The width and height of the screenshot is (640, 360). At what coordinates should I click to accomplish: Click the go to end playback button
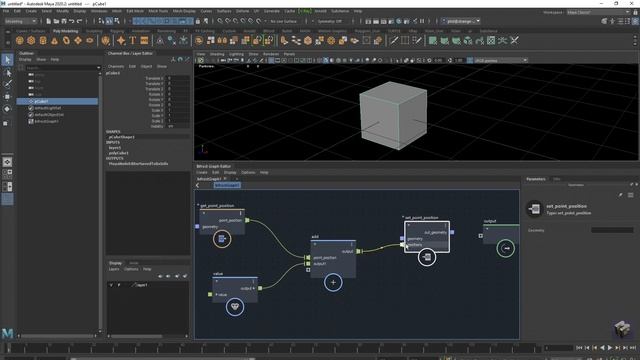point(633,348)
